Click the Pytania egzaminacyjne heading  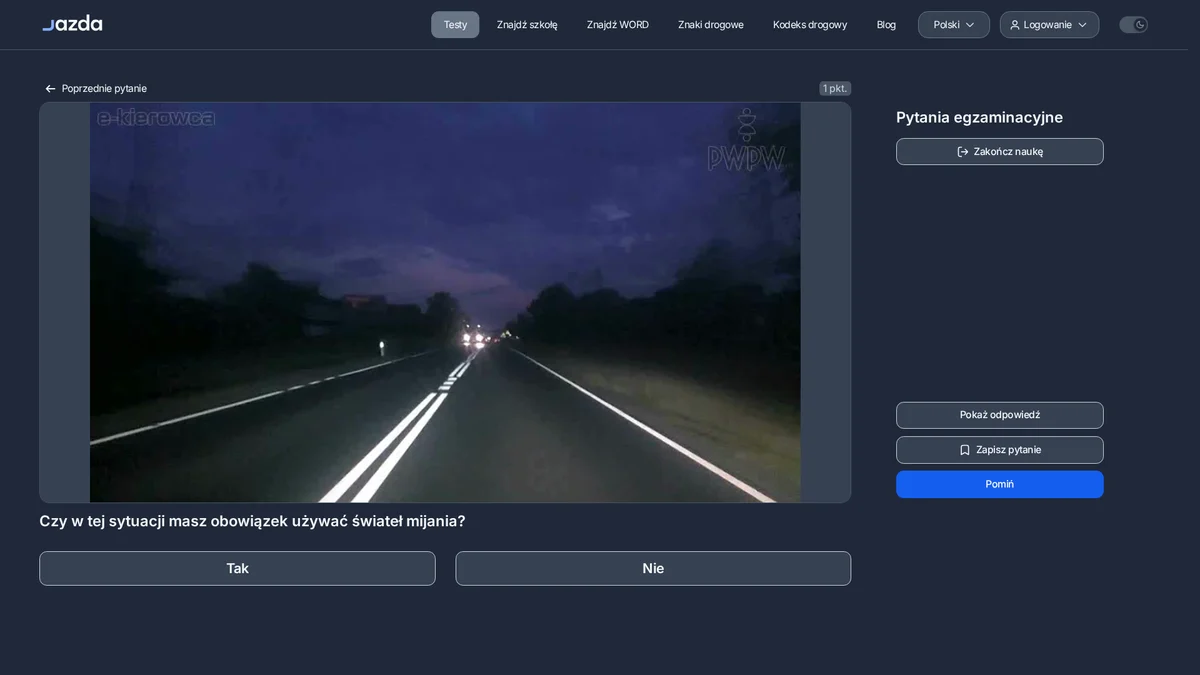coord(979,117)
